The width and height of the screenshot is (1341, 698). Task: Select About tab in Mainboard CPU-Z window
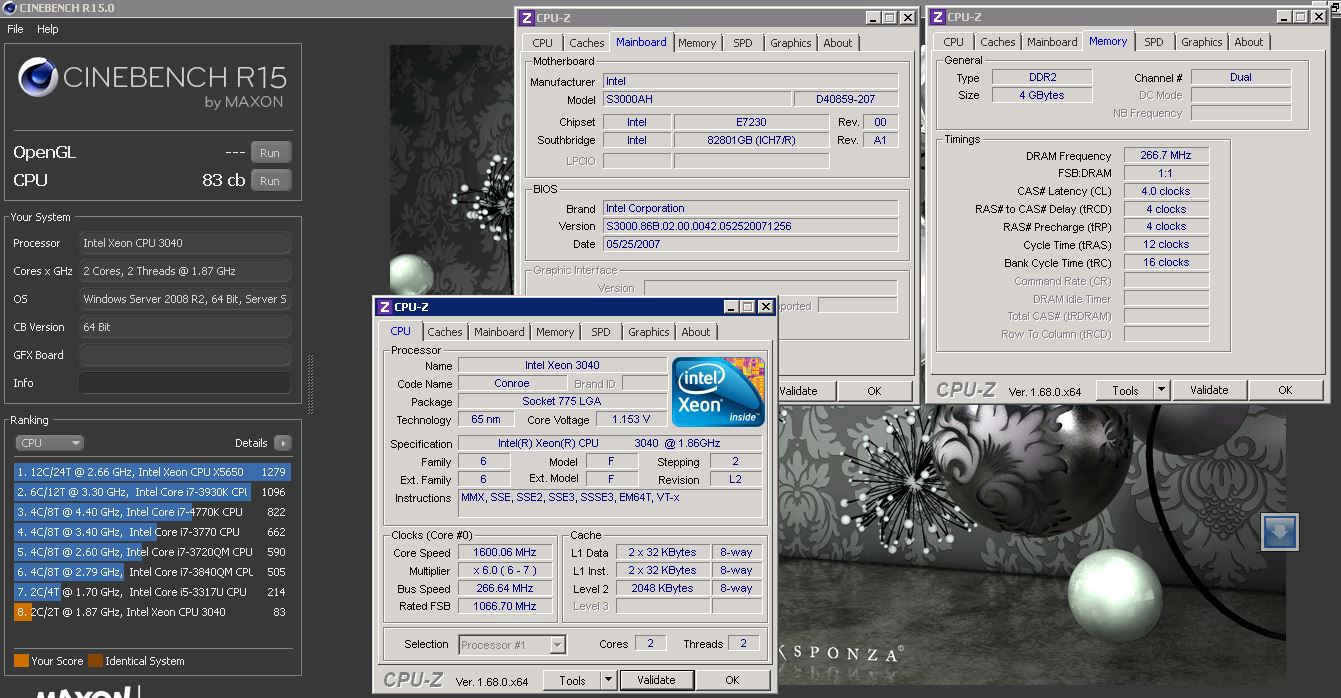point(838,43)
